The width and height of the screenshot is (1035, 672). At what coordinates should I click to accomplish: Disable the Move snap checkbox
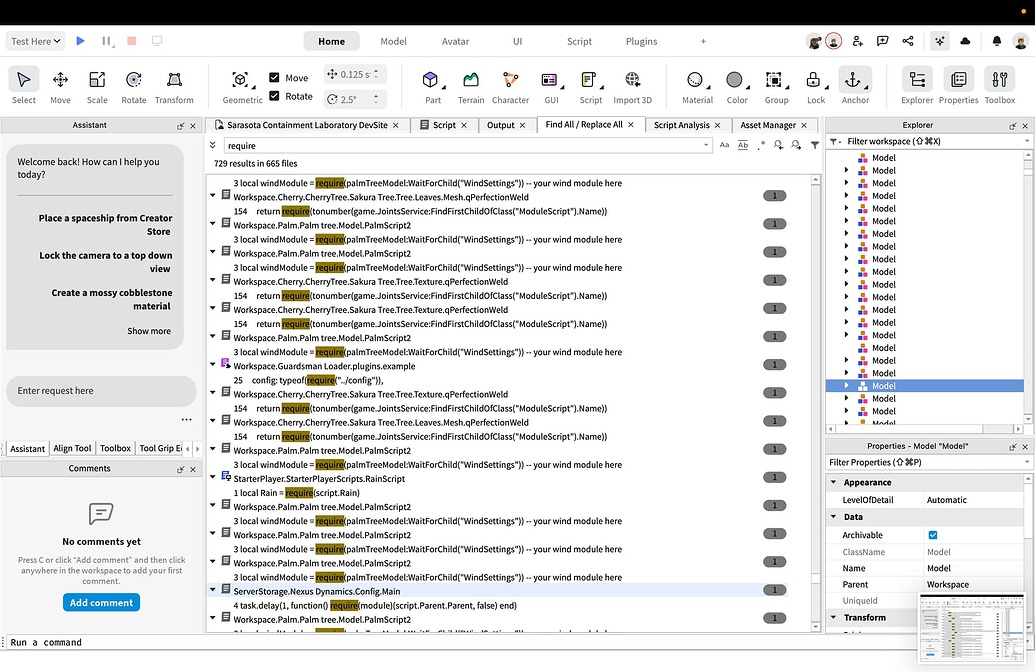(275, 77)
